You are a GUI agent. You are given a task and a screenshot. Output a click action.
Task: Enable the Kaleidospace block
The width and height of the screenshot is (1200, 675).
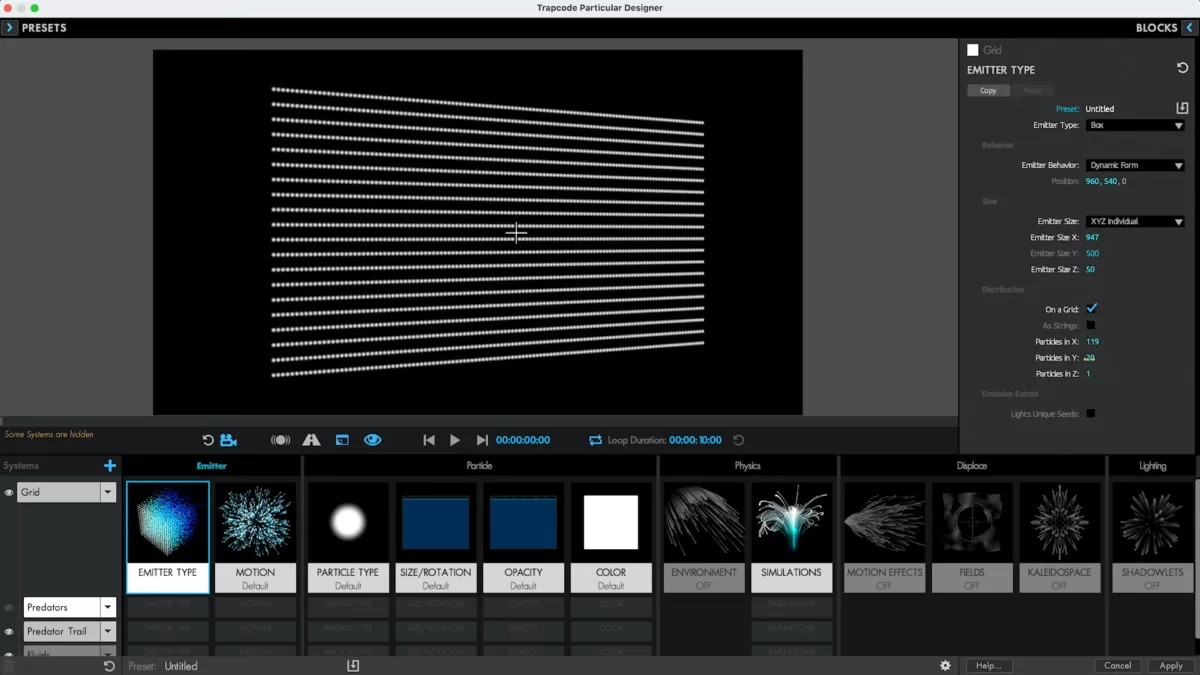(1059, 537)
